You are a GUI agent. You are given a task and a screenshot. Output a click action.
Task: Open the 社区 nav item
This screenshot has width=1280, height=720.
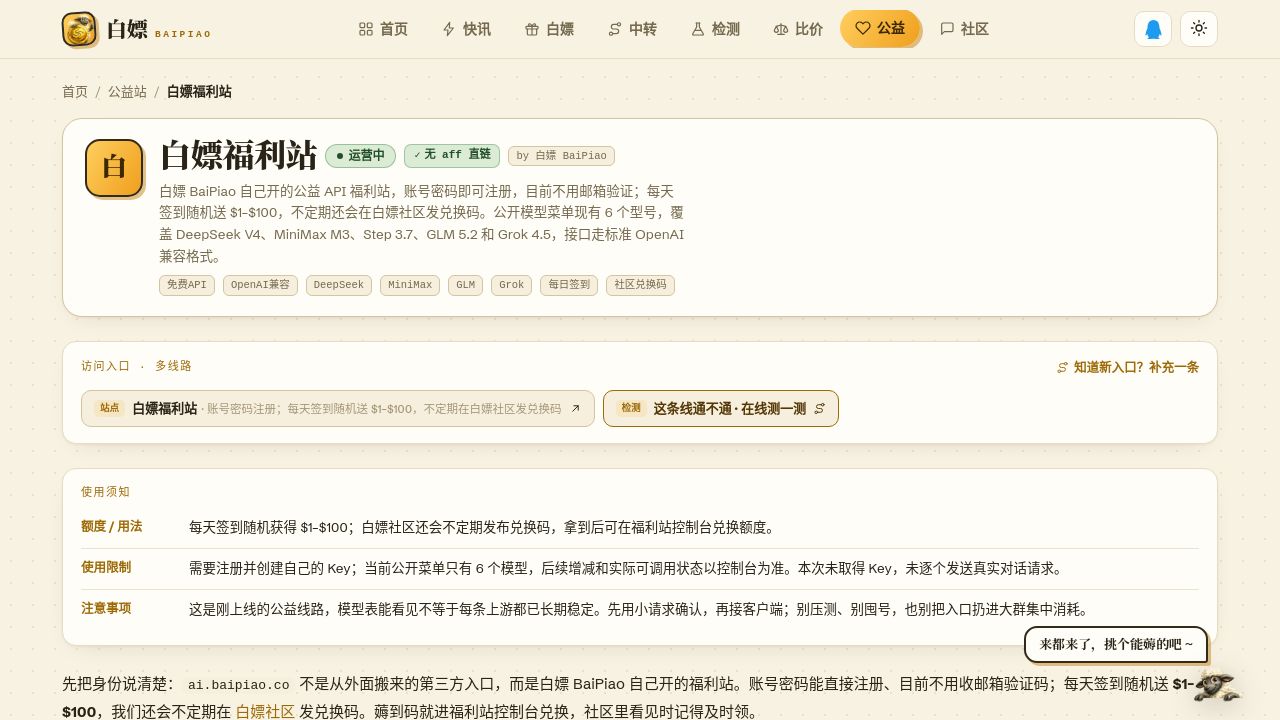point(965,29)
